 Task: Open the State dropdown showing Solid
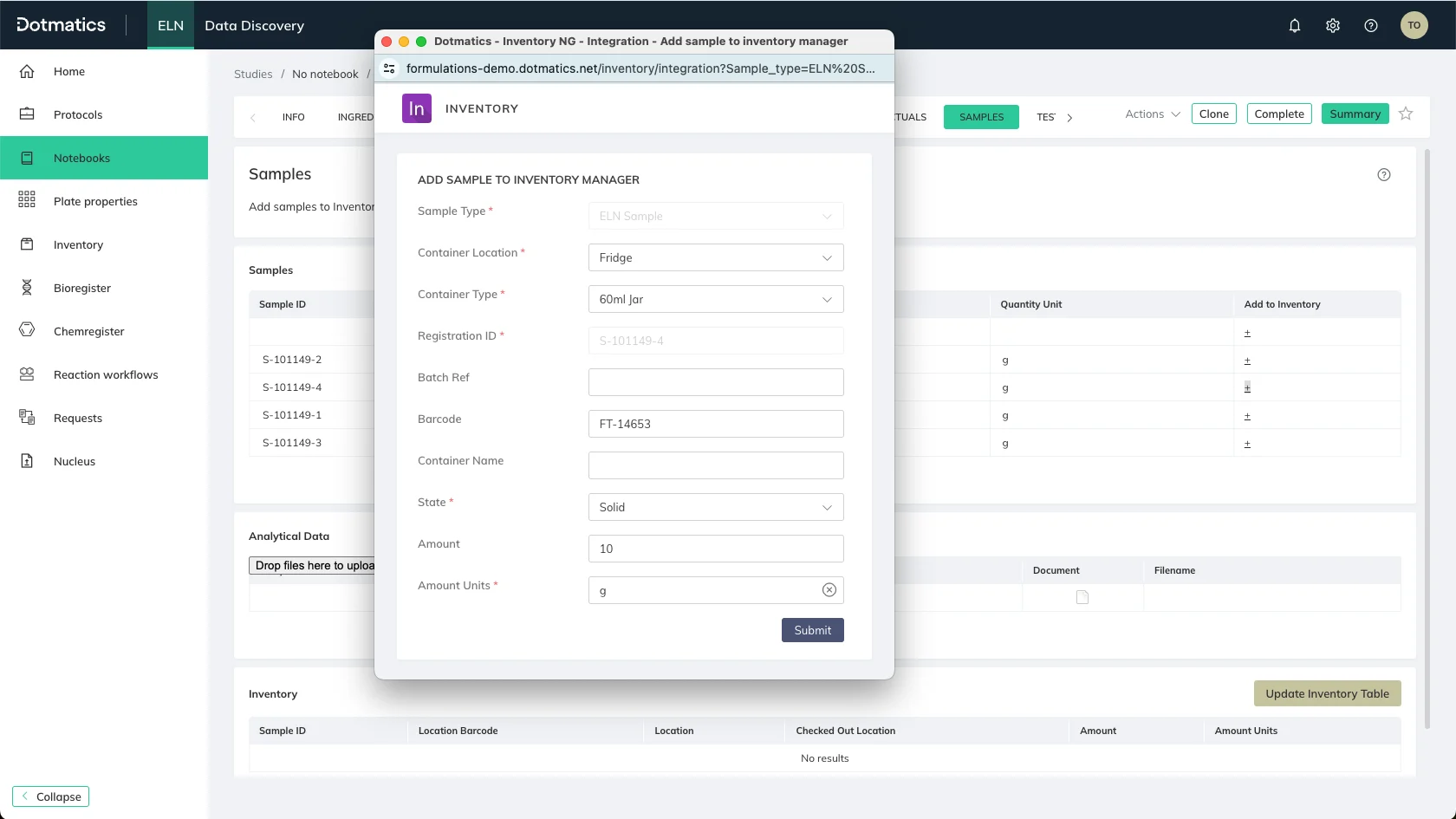point(716,507)
